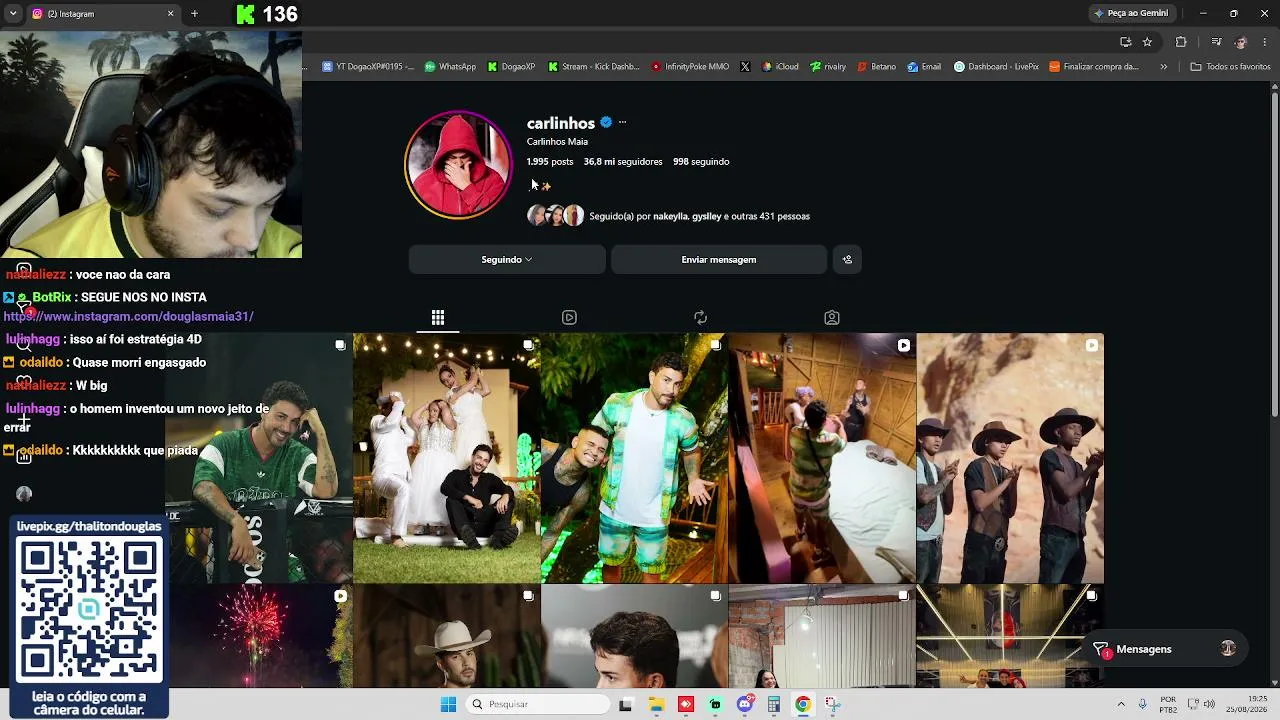The width and height of the screenshot is (1280, 720).
Task: Open the Chrome profile avatar
Action: (1241, 42)
